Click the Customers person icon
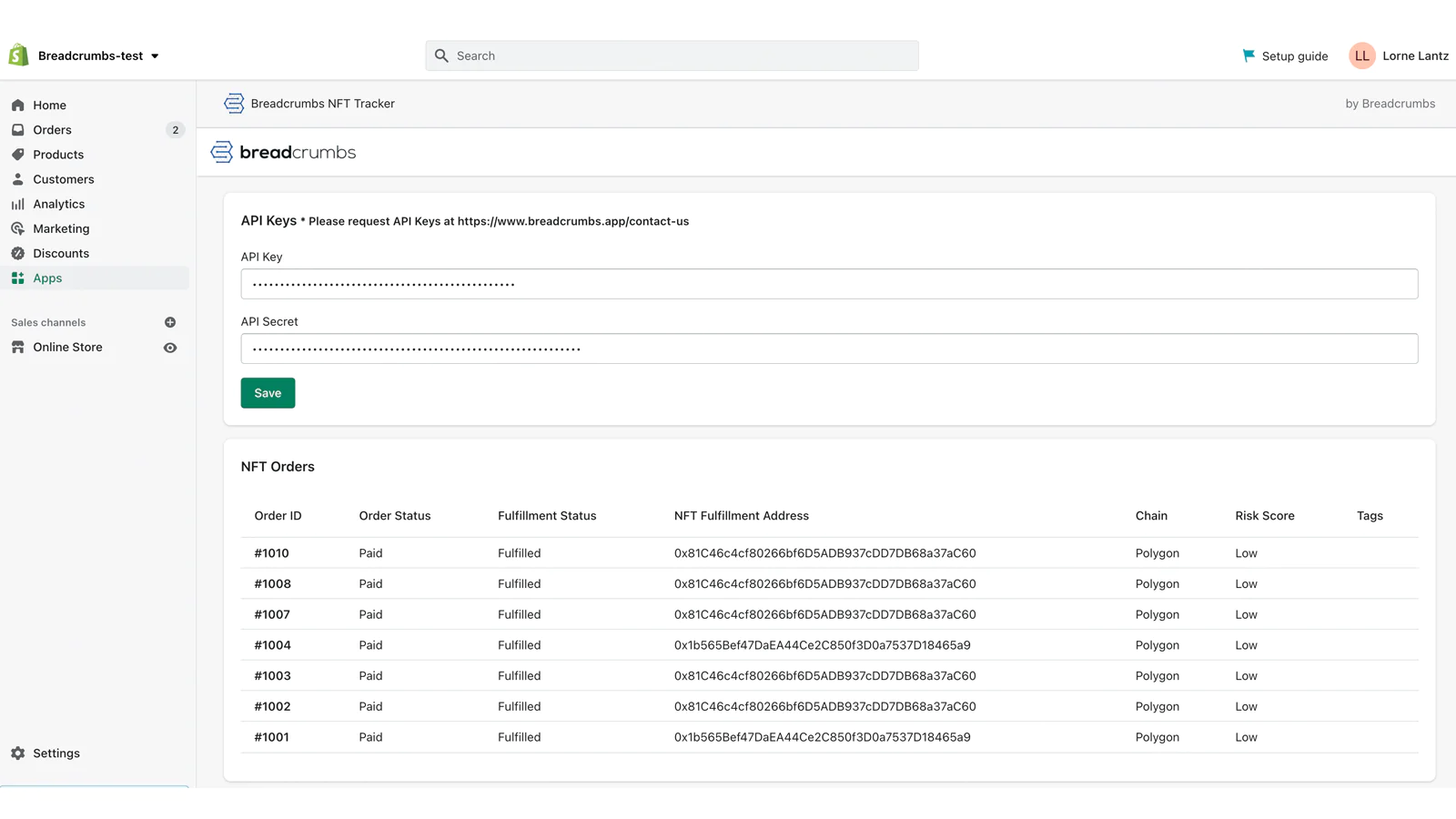The width and height of the screenshot is (1456, 819). 17,178
